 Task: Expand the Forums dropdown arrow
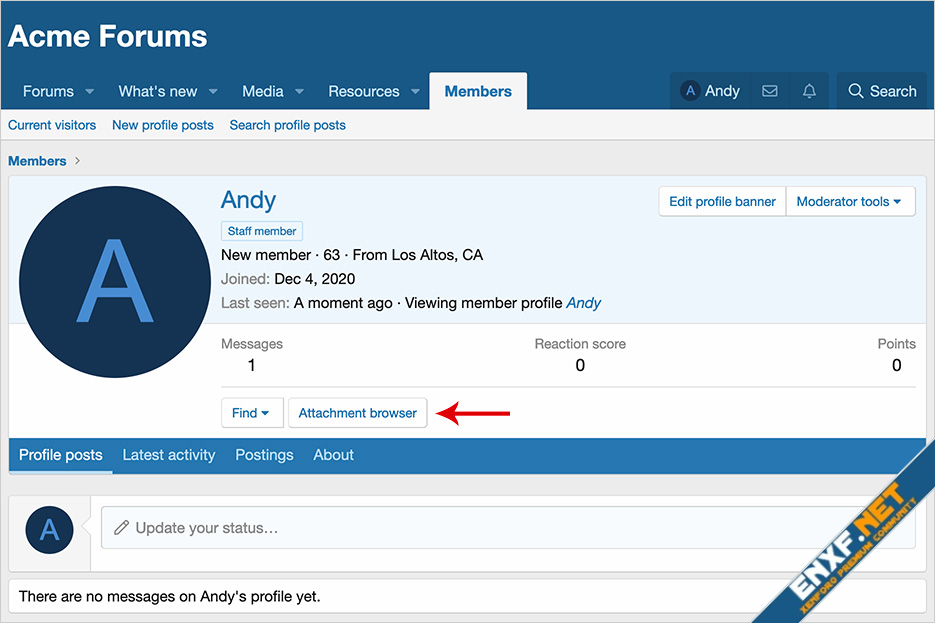tap(90, 92)
